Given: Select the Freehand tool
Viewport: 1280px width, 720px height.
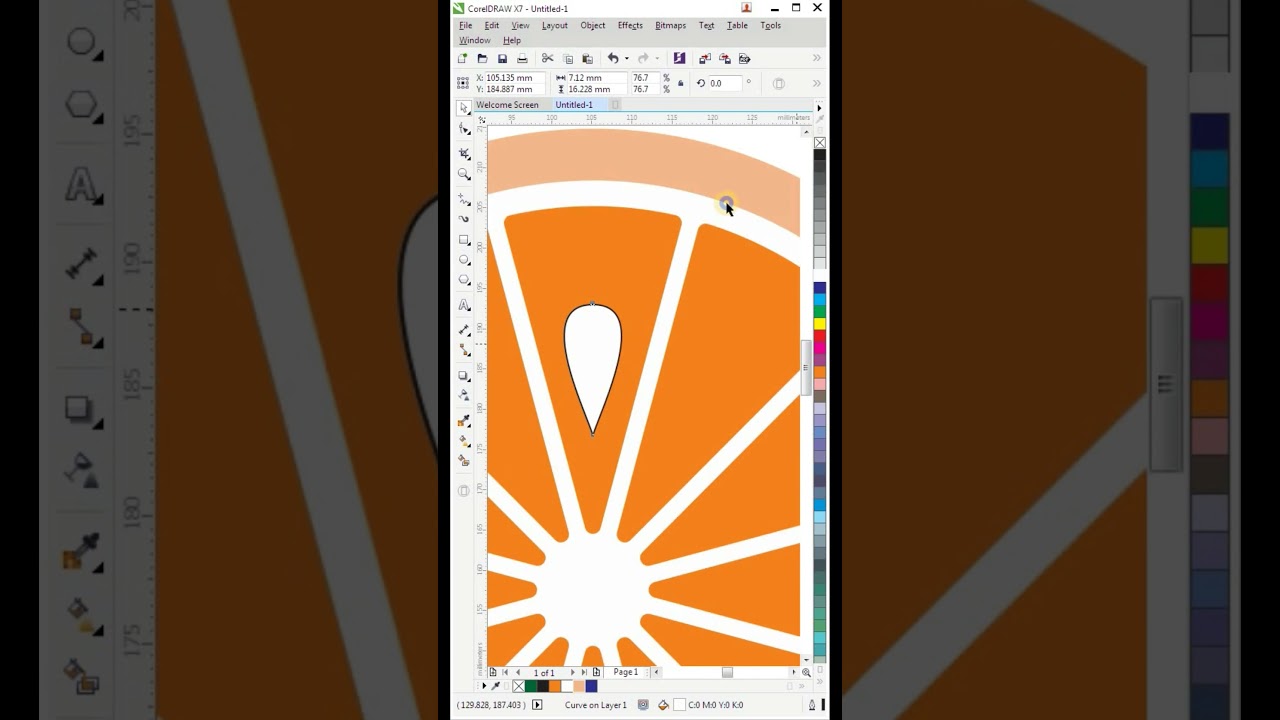Looking at the screenshot, I should click(x=464, y=200).
